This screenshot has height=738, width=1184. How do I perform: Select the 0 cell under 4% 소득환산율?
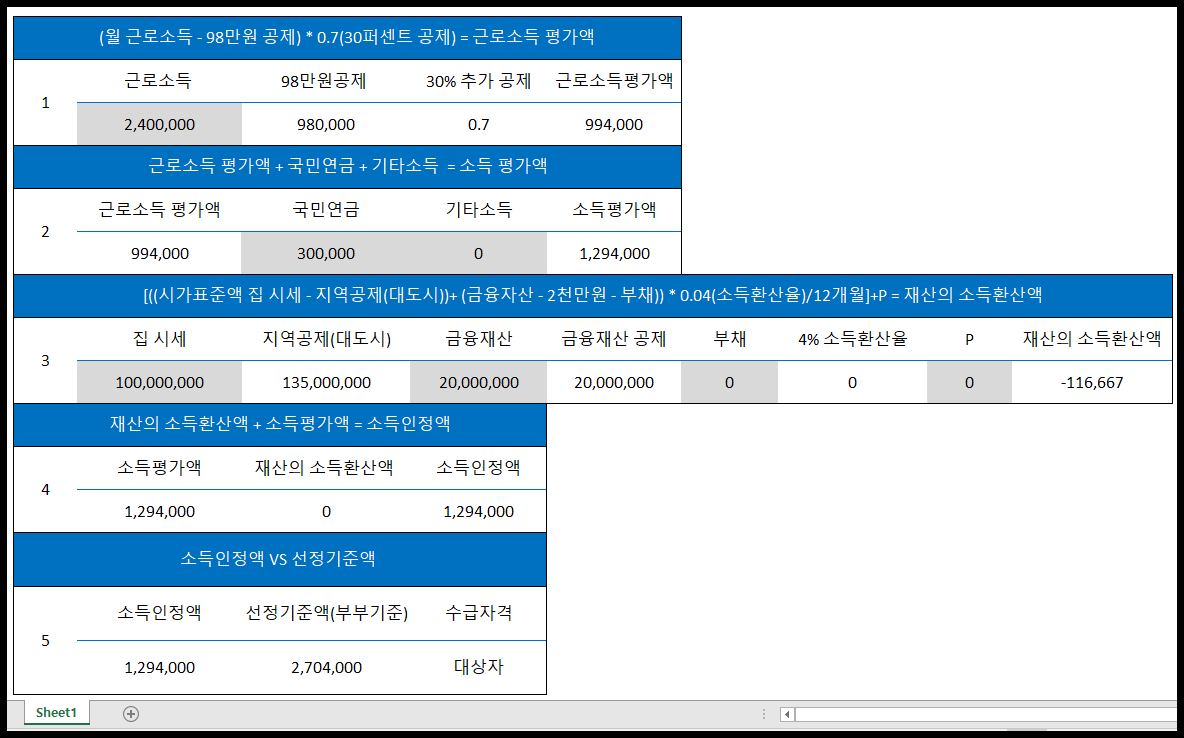point(853,383)
